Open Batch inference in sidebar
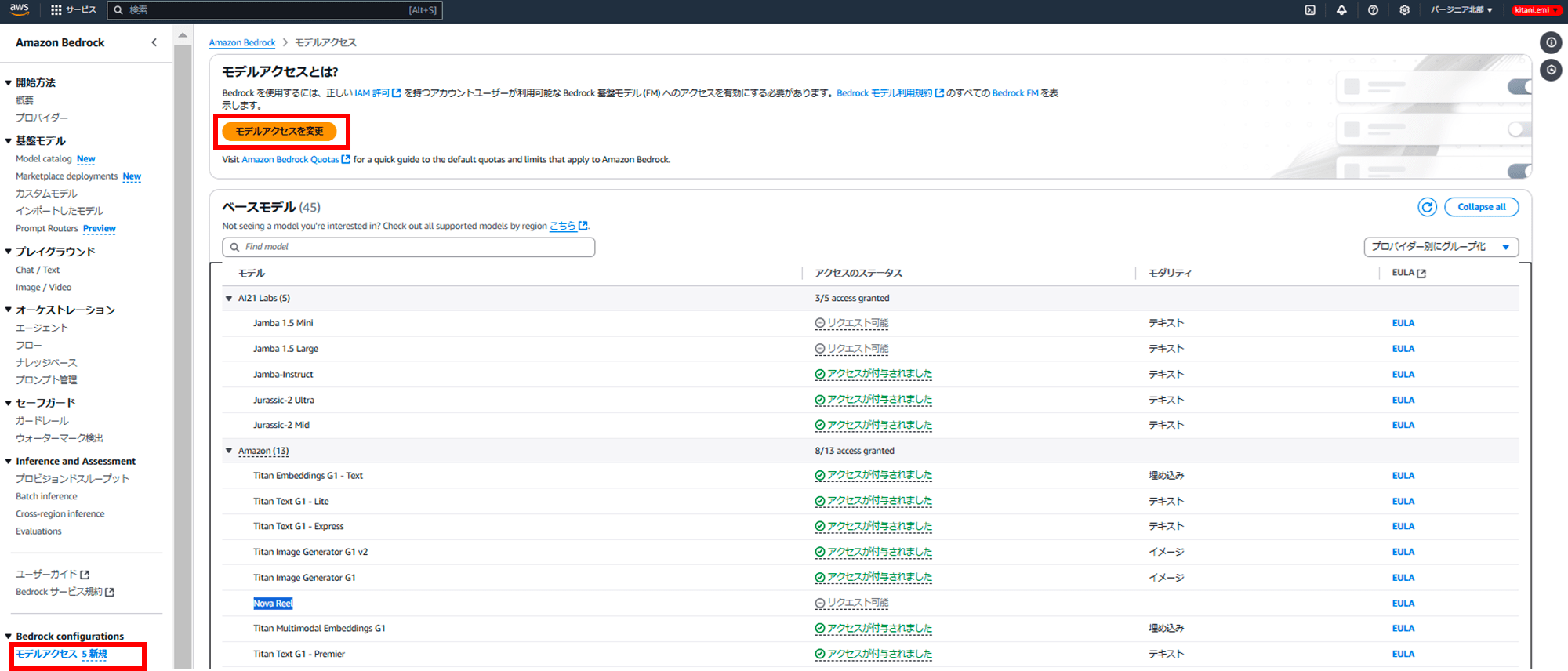The image size is (1568, 671). [46, 496]
